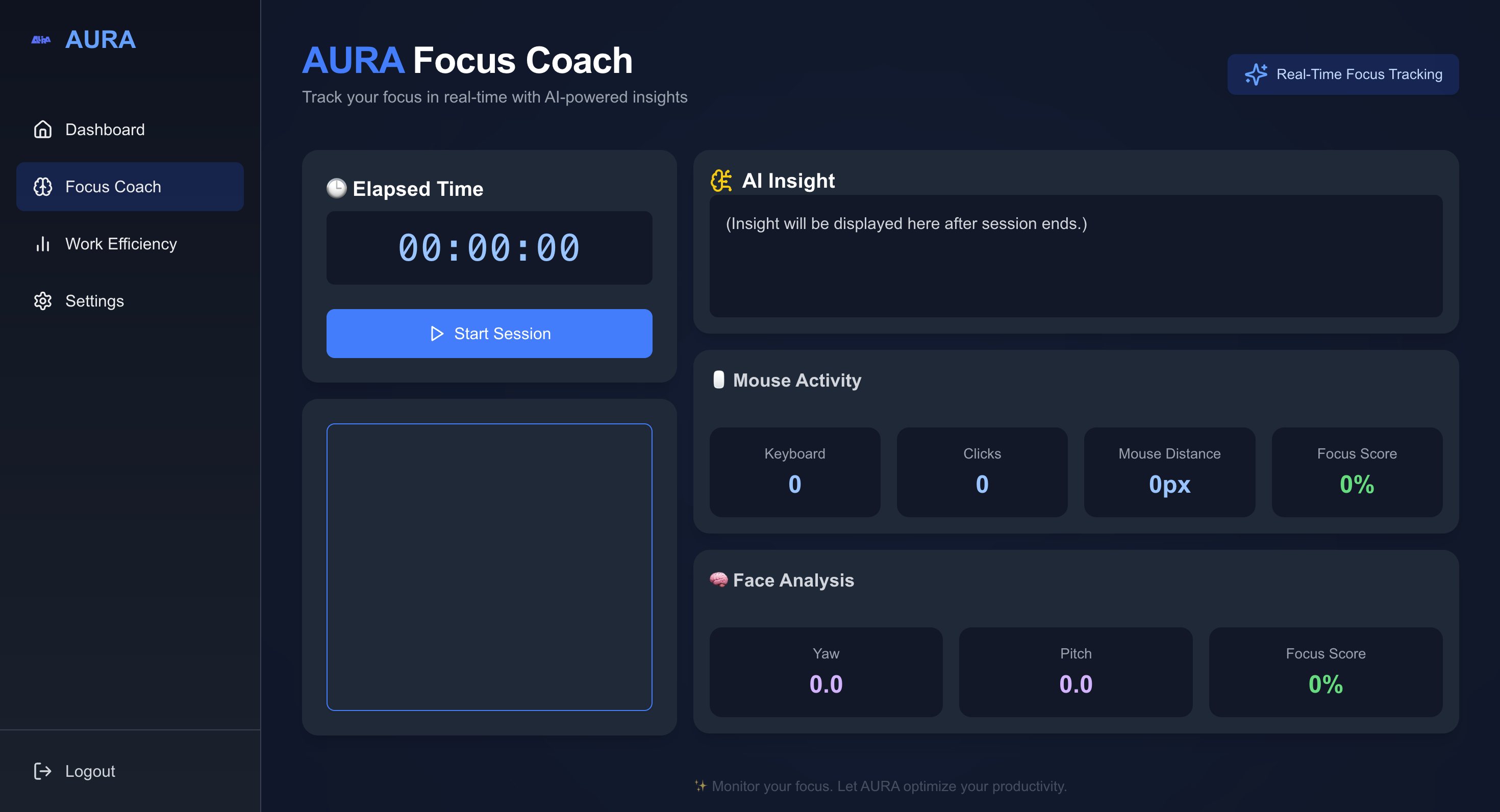The height and width of the screenshot is (812, 1500).
Task: Click the clock icon beside Elapsed Time
Action: click(336, 188)
